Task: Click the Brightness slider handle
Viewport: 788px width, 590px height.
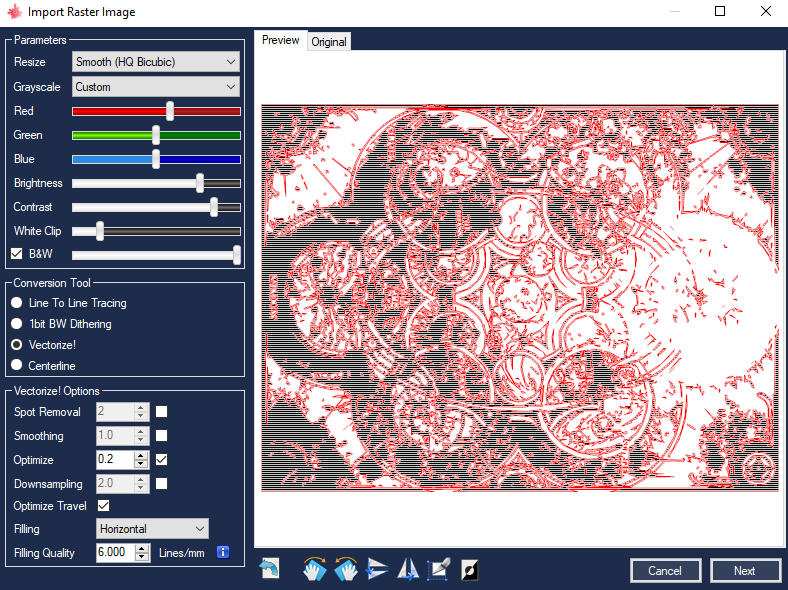Action: (x=200, y=183)
